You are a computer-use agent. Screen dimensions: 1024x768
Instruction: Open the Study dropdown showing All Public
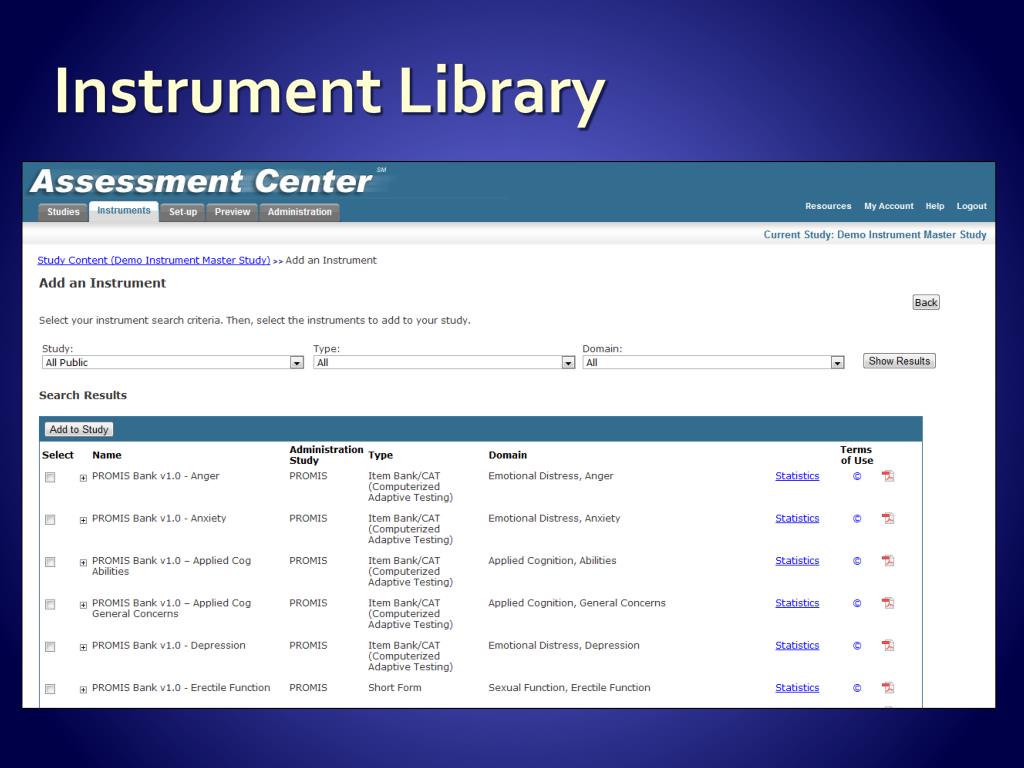pos(173,362)
